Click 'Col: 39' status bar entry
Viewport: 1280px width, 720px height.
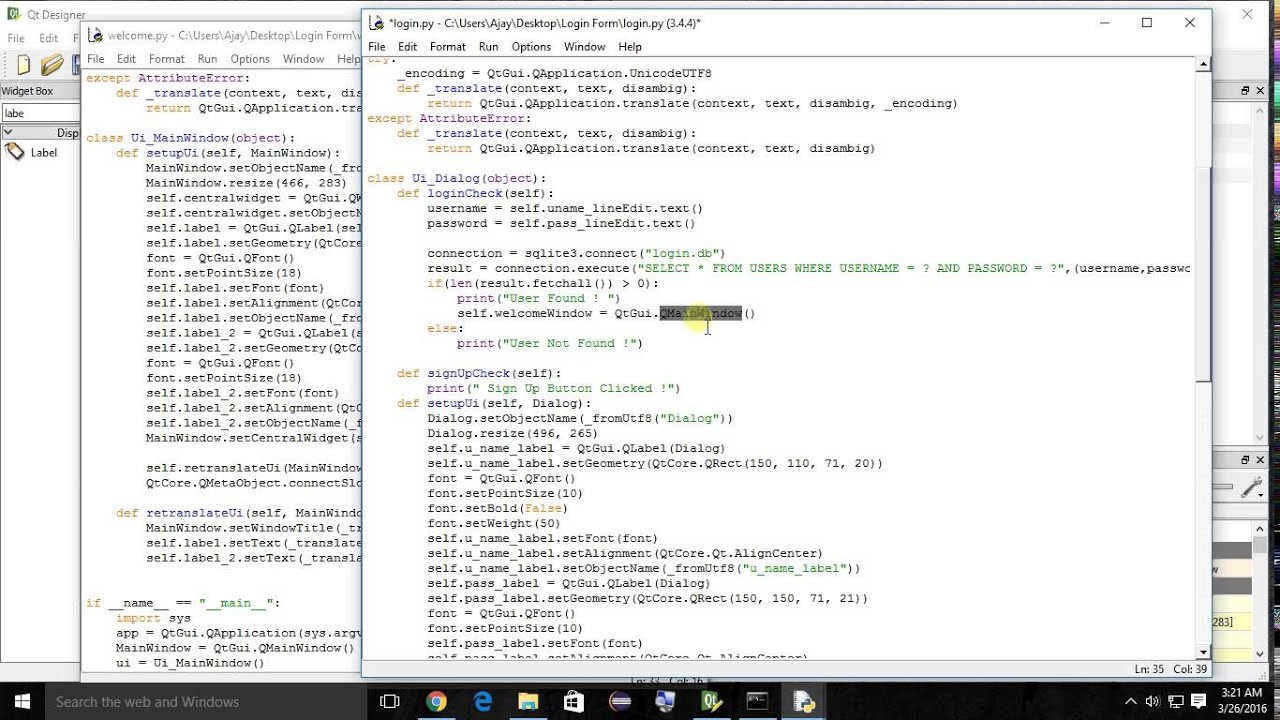pyautogui.click(x=1191, y=669)
